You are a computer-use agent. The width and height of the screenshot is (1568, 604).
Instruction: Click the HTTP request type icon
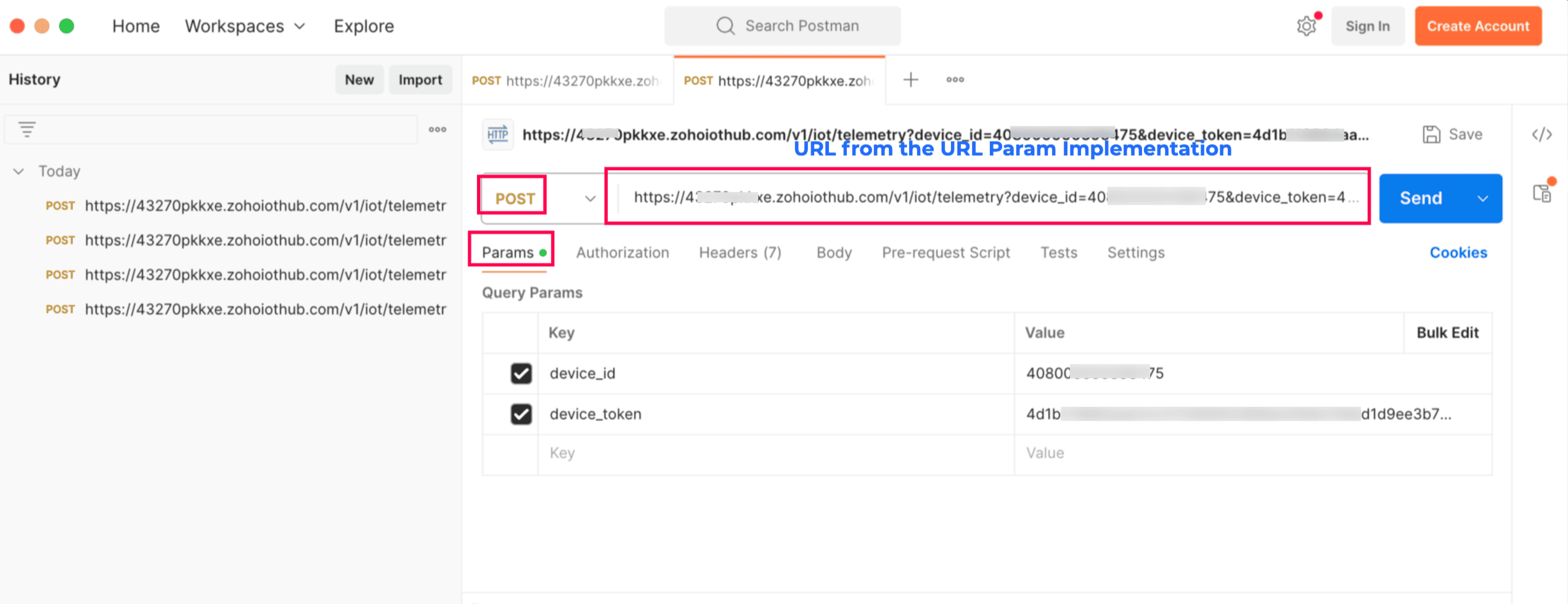click(x=497, y=134)
